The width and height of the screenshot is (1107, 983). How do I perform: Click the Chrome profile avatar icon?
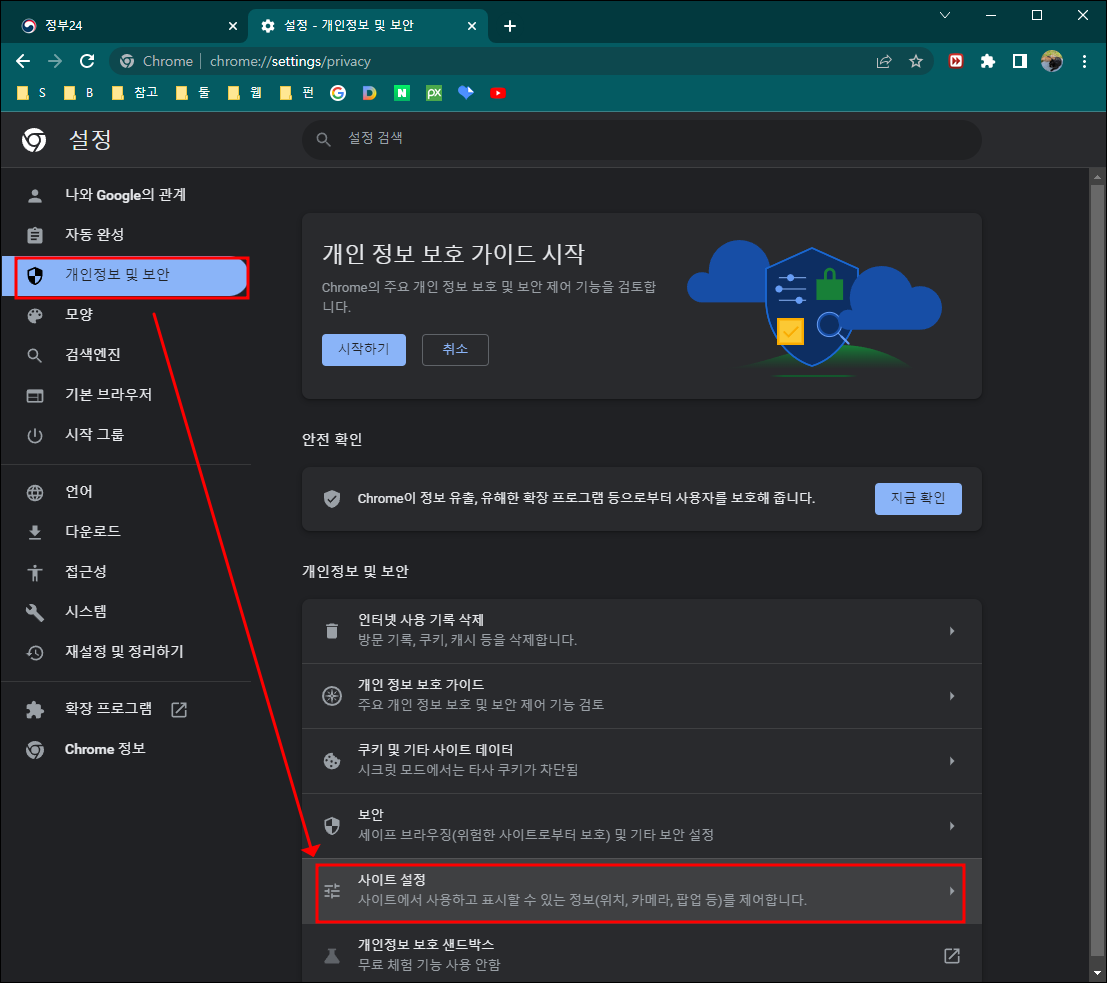point(1052,61)
